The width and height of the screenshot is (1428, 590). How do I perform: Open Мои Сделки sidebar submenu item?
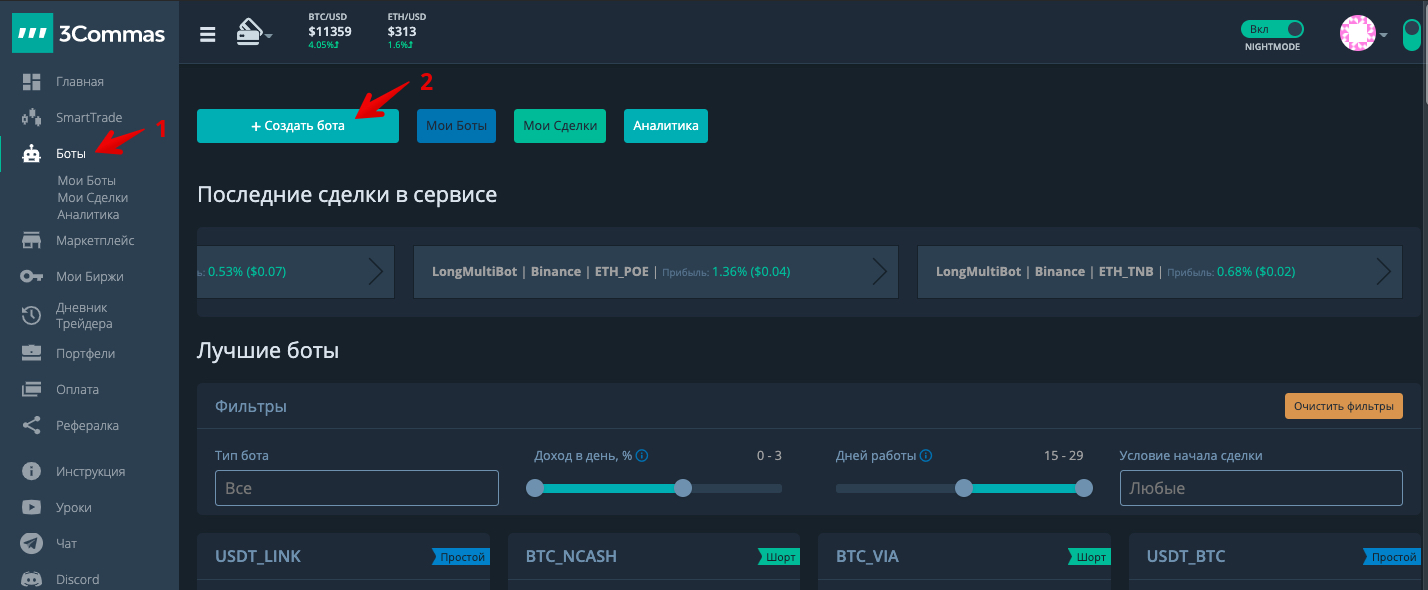(x=93, y=198)
